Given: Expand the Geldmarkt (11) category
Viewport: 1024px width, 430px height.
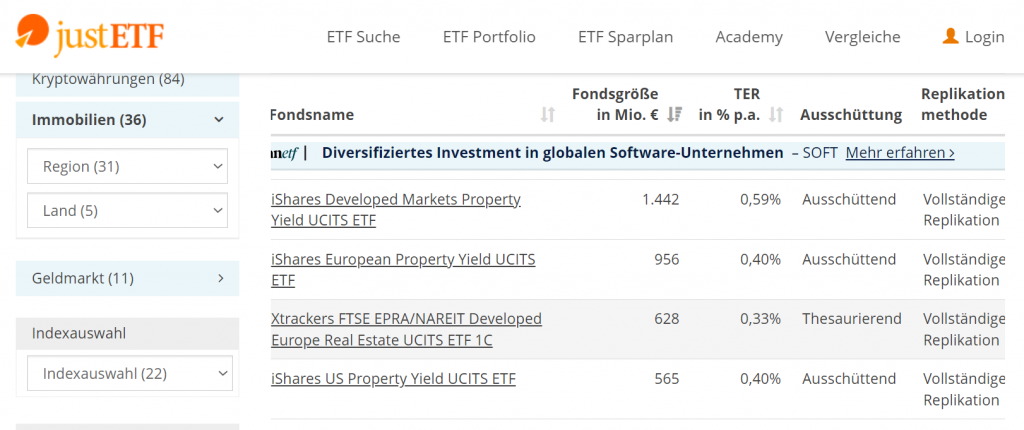Looking at the screenshot, I should [x=127, y=278].
